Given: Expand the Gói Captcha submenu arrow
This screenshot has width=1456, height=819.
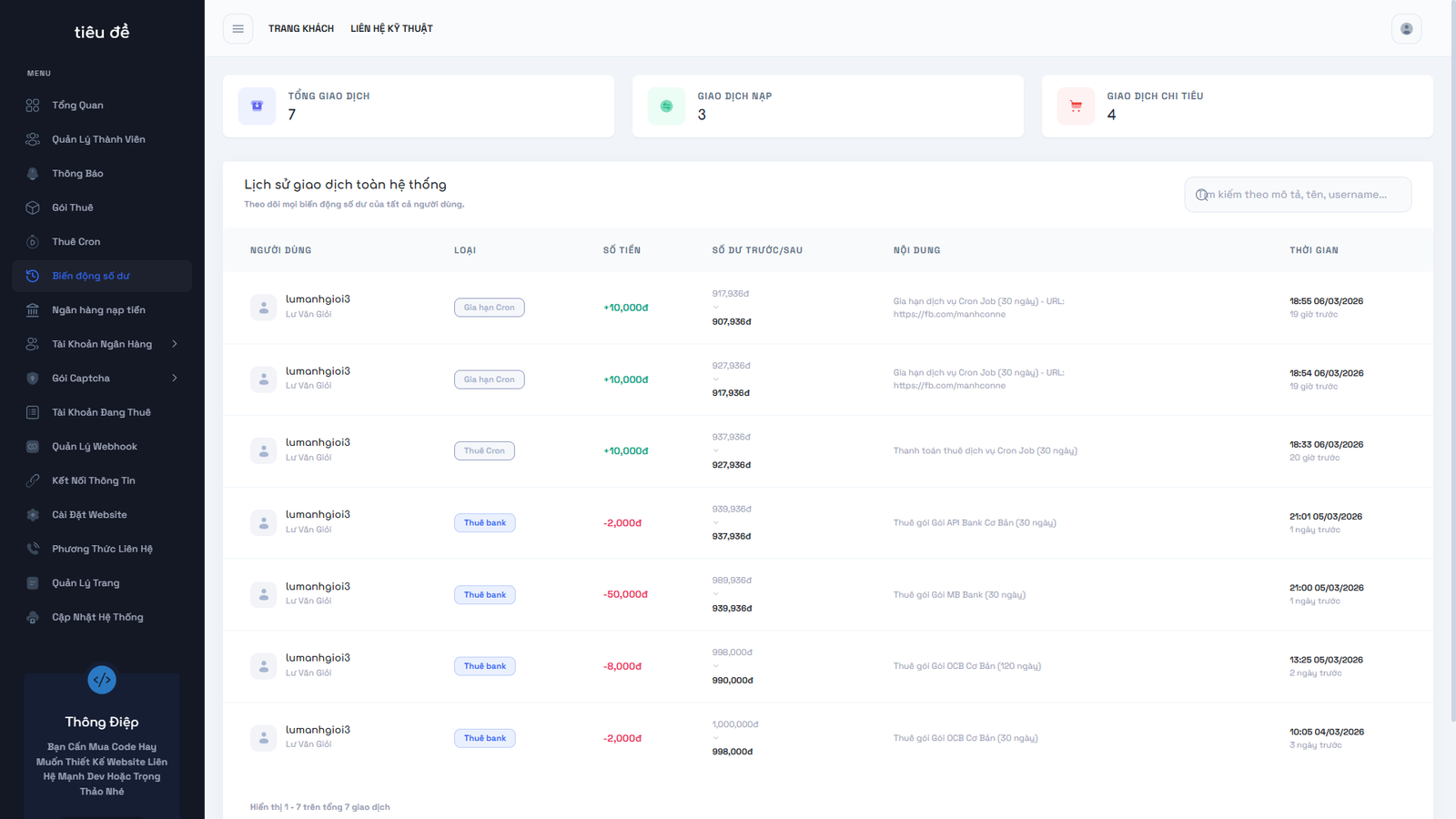Looking at the screenshot, I should tap(174, 379).
